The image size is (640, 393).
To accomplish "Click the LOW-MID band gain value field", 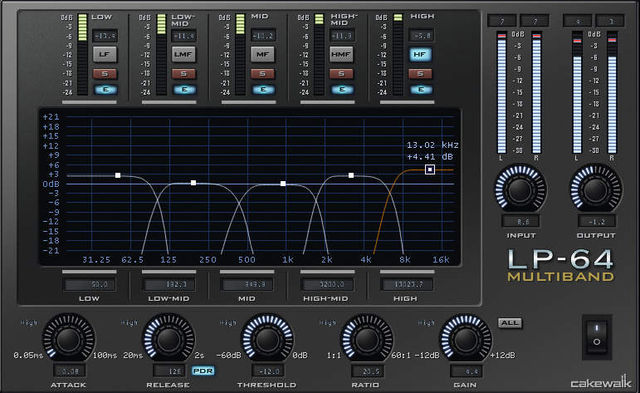I will (184, 36).
